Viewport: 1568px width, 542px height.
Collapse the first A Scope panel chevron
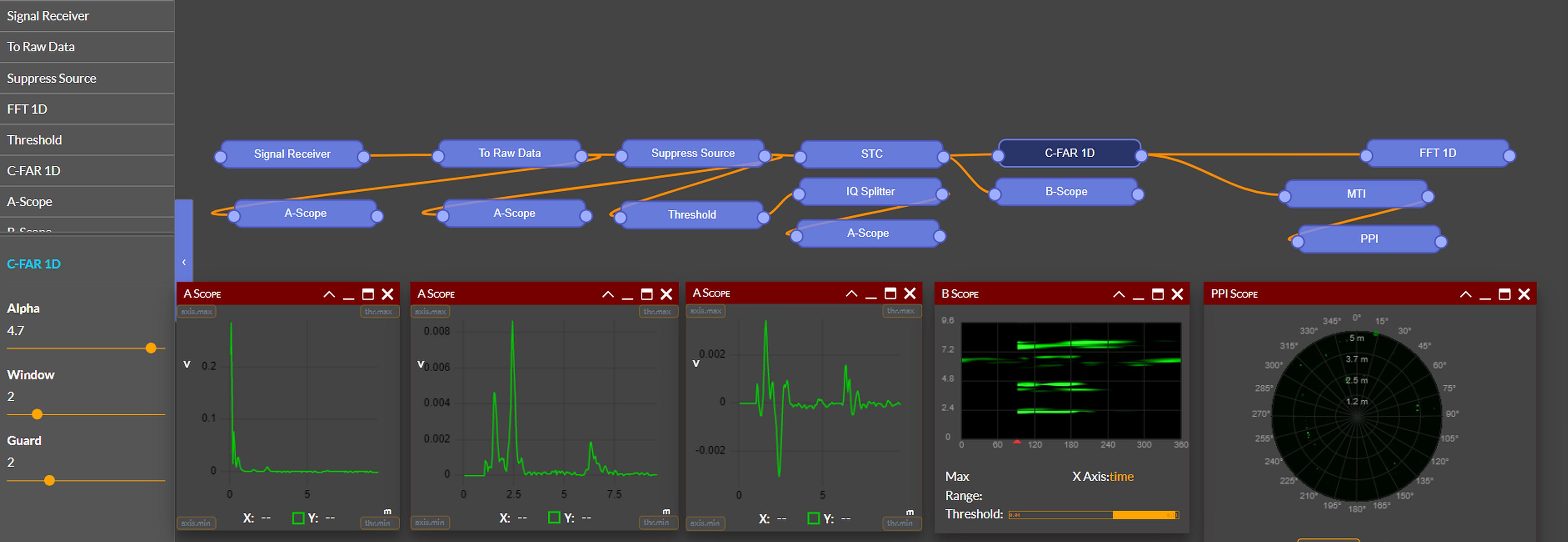pyautogui.click(x=329, y=294)
